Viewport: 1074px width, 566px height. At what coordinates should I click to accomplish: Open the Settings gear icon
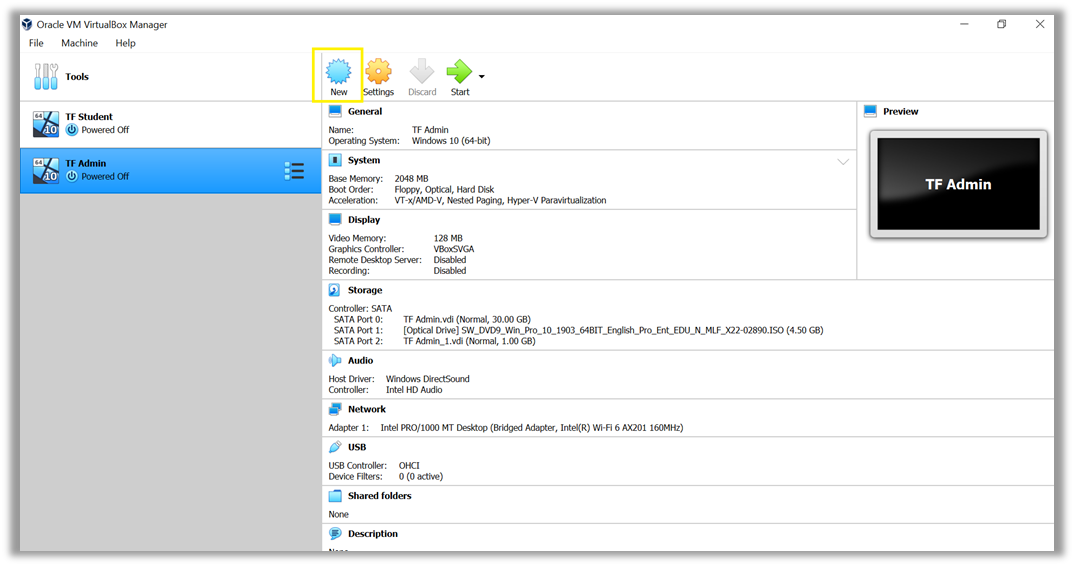[x=378, y=71]
